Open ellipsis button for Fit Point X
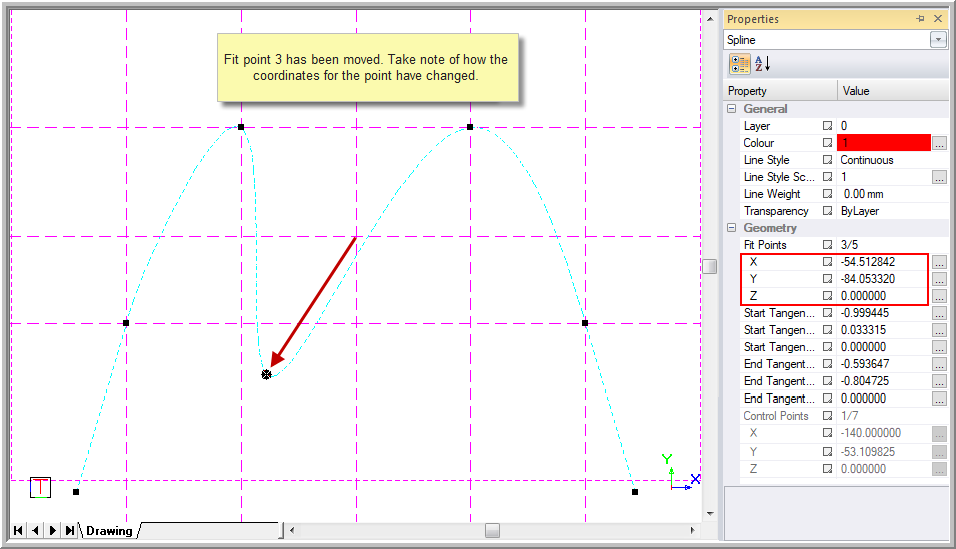Image resolution: width=956 pixels, height=549 pixels. coord(939,262)
